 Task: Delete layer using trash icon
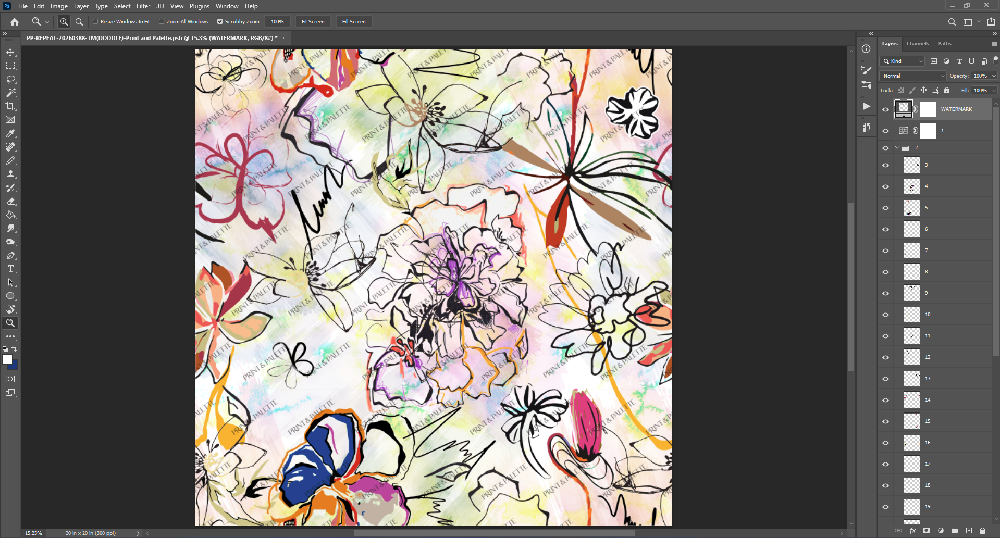click(983, 530)
